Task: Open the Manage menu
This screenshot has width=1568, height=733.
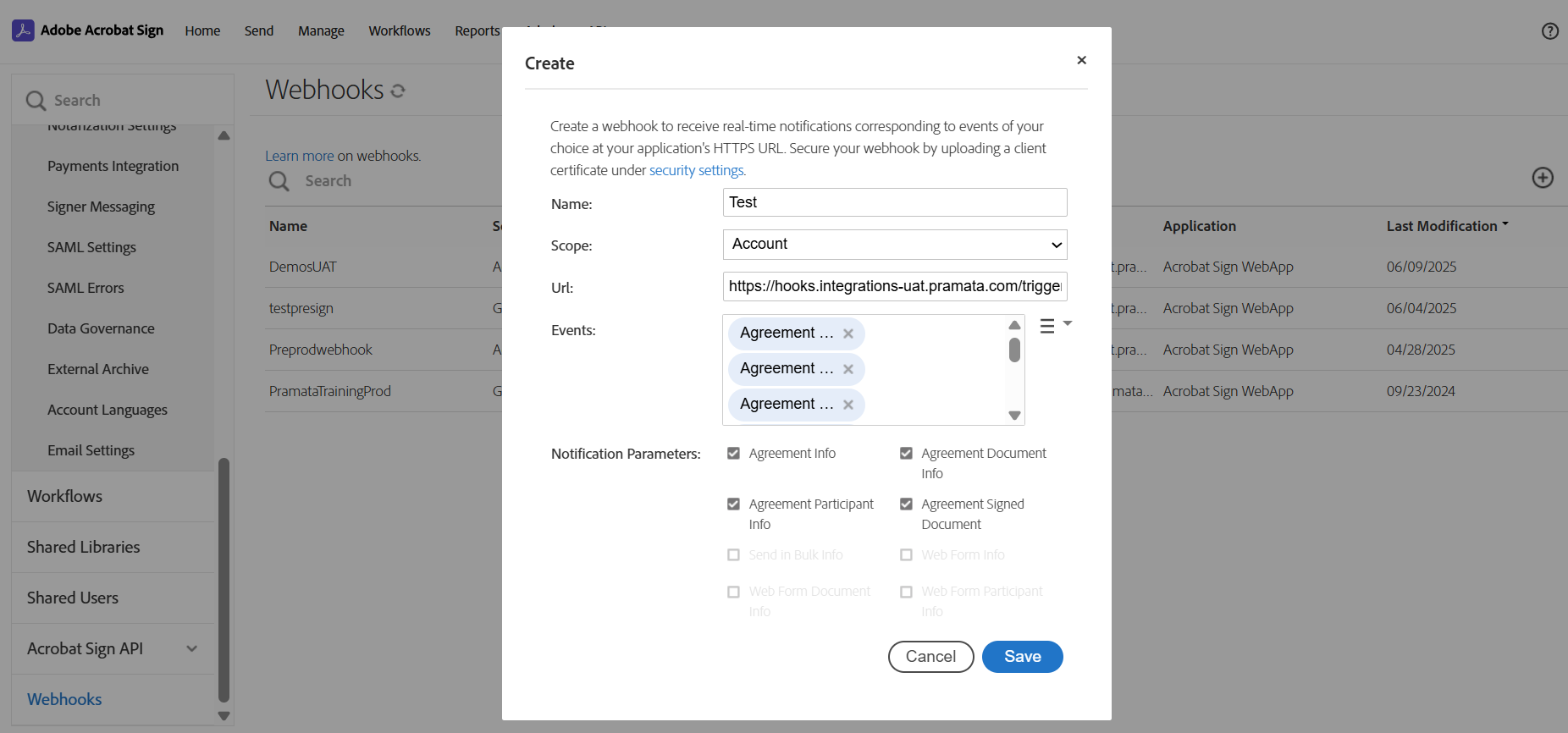Action: tap(321, 31)
